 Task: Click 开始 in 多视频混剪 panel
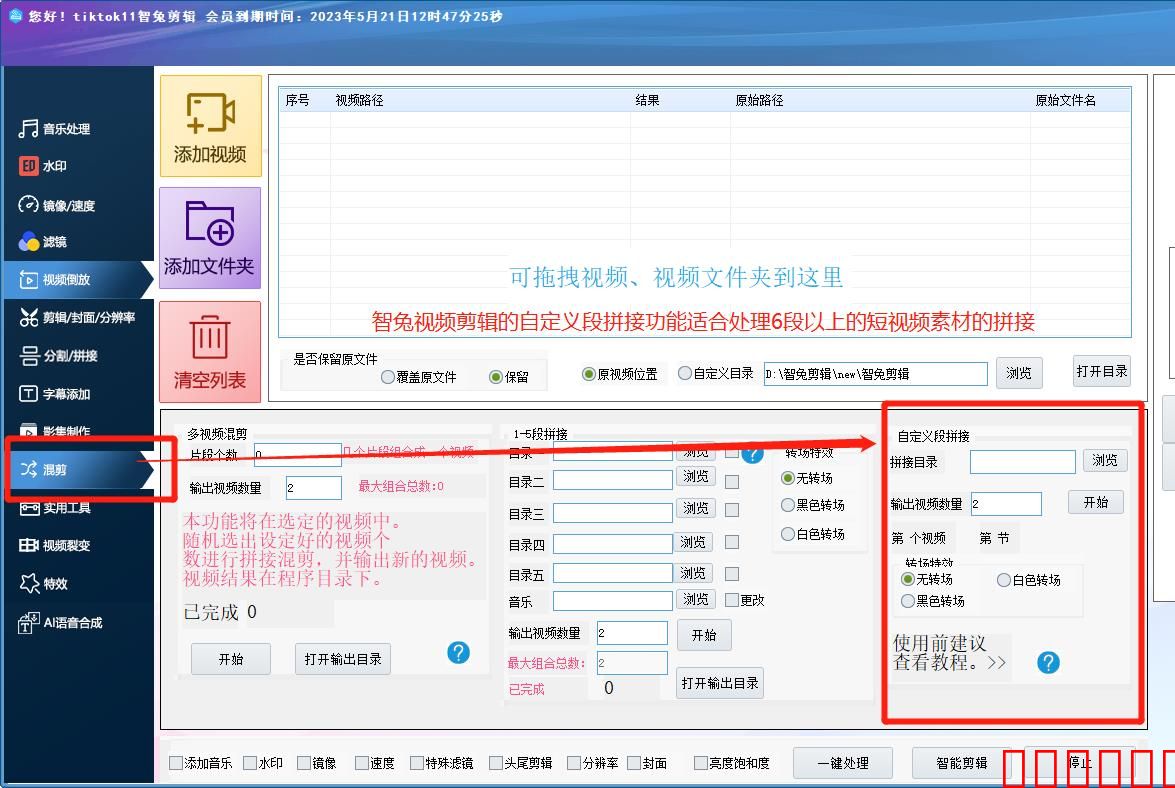[x=231, y=659]
